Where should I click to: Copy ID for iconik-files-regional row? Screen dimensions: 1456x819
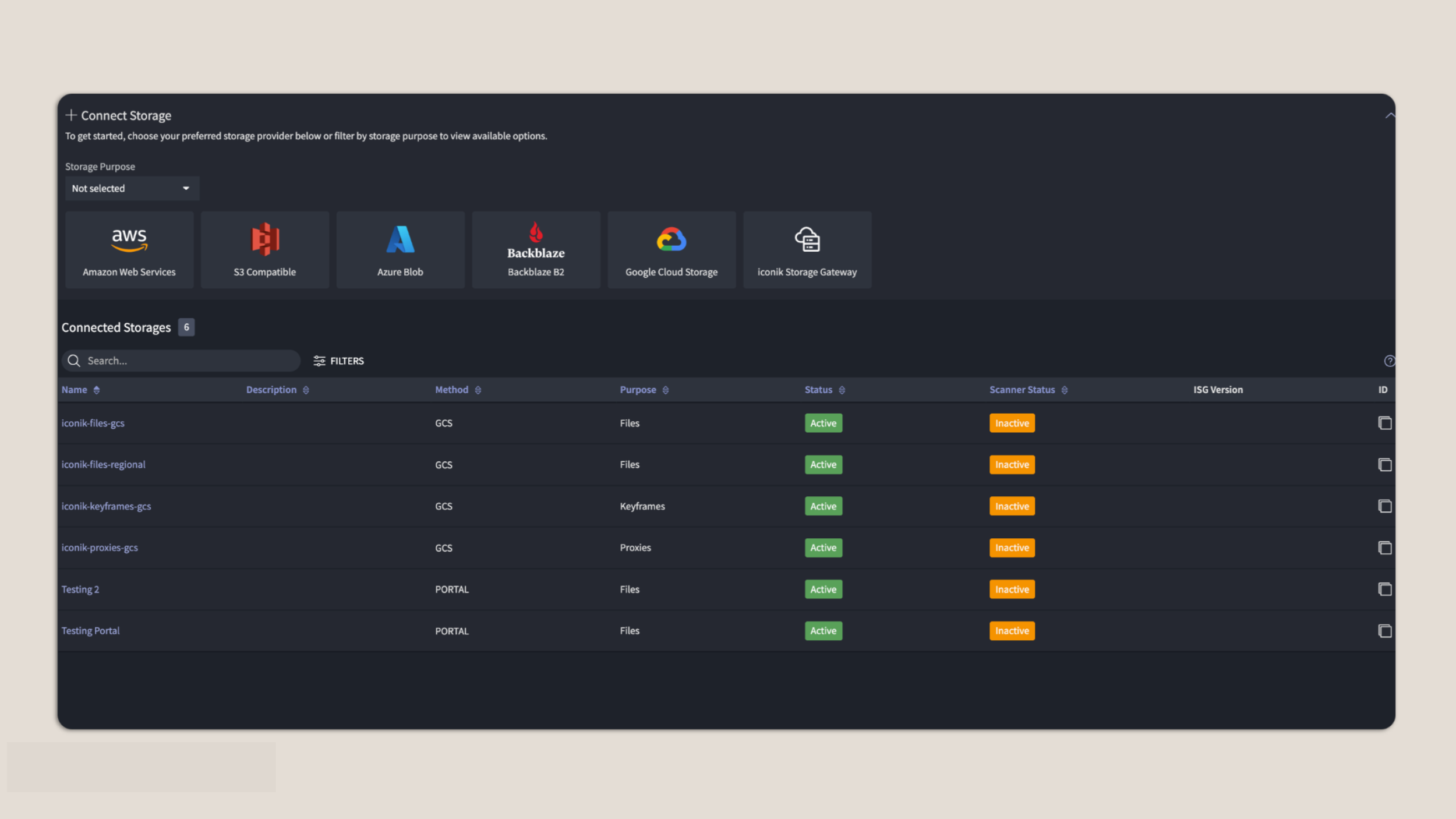(1384, 464)
